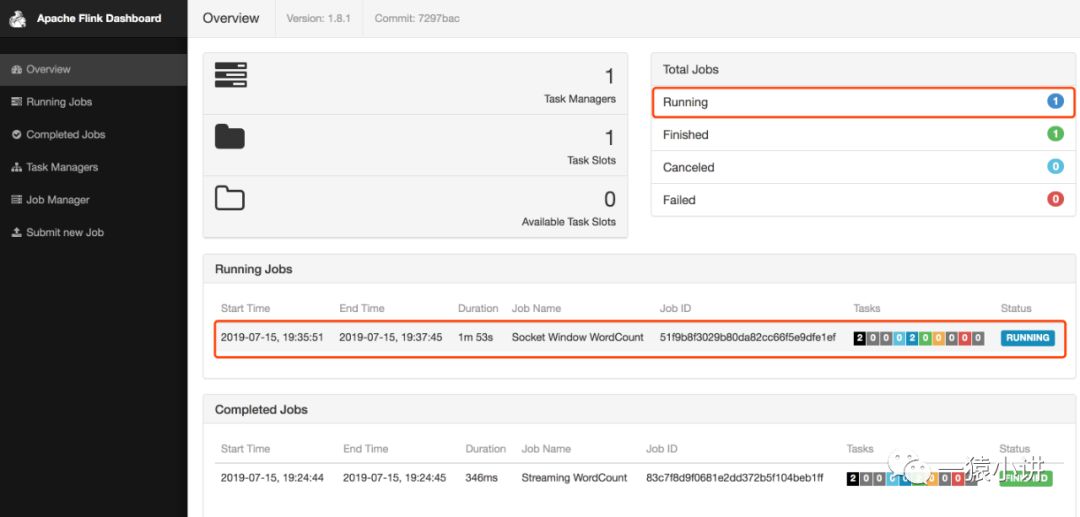Click the outlined folder Available Task Slots icon
1080x517 pixels.
tap(230, 198)
